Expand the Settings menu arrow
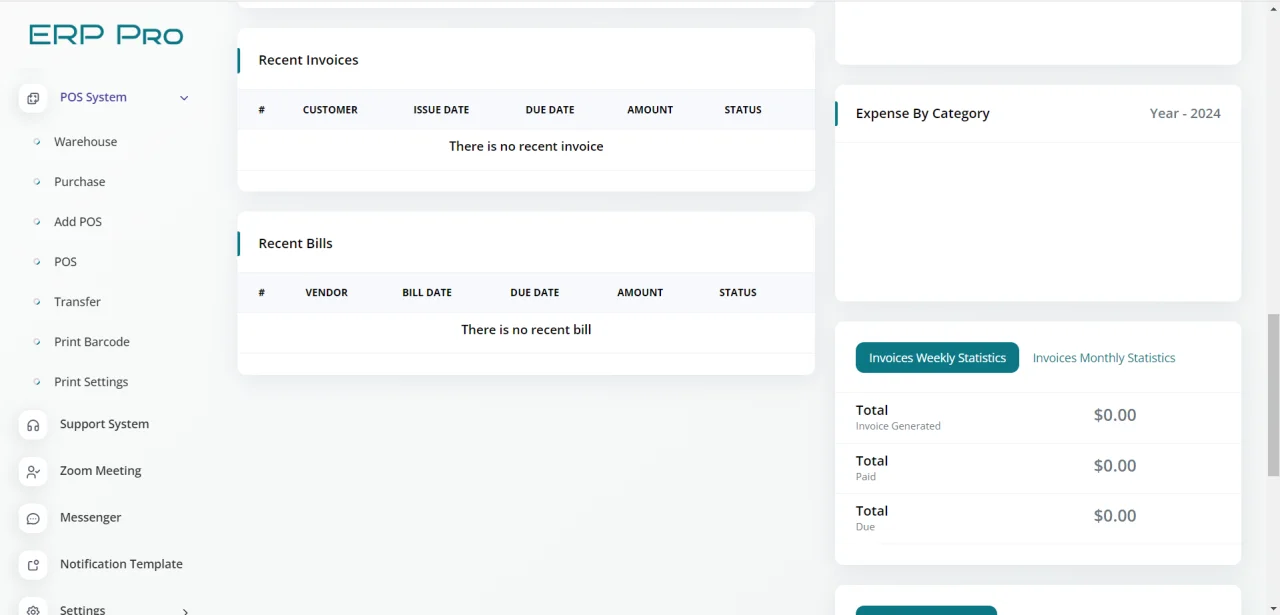1280x615 pixels. click(185, 610)
